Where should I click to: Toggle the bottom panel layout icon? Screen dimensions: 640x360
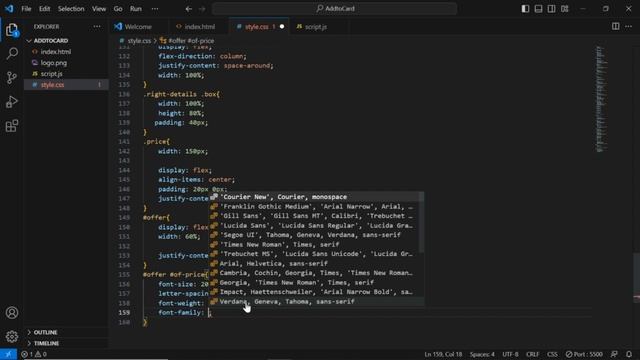pyautogui.click(x=538, y=9)
